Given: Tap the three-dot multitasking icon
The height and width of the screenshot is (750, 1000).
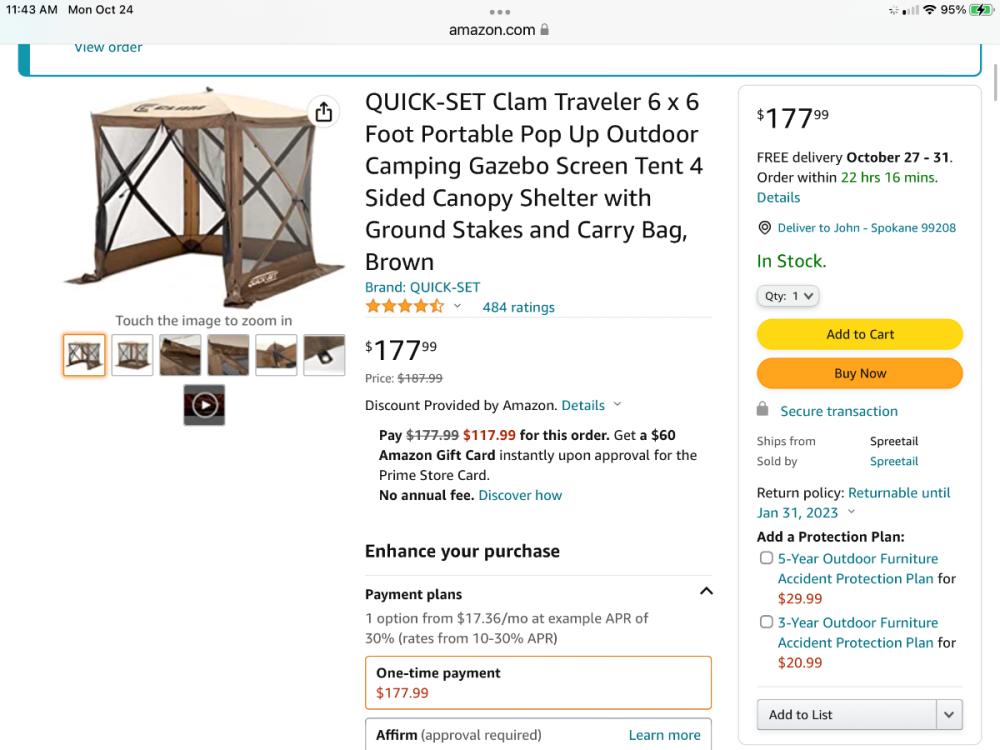Looking at the screenshot, I should point(500,12).
